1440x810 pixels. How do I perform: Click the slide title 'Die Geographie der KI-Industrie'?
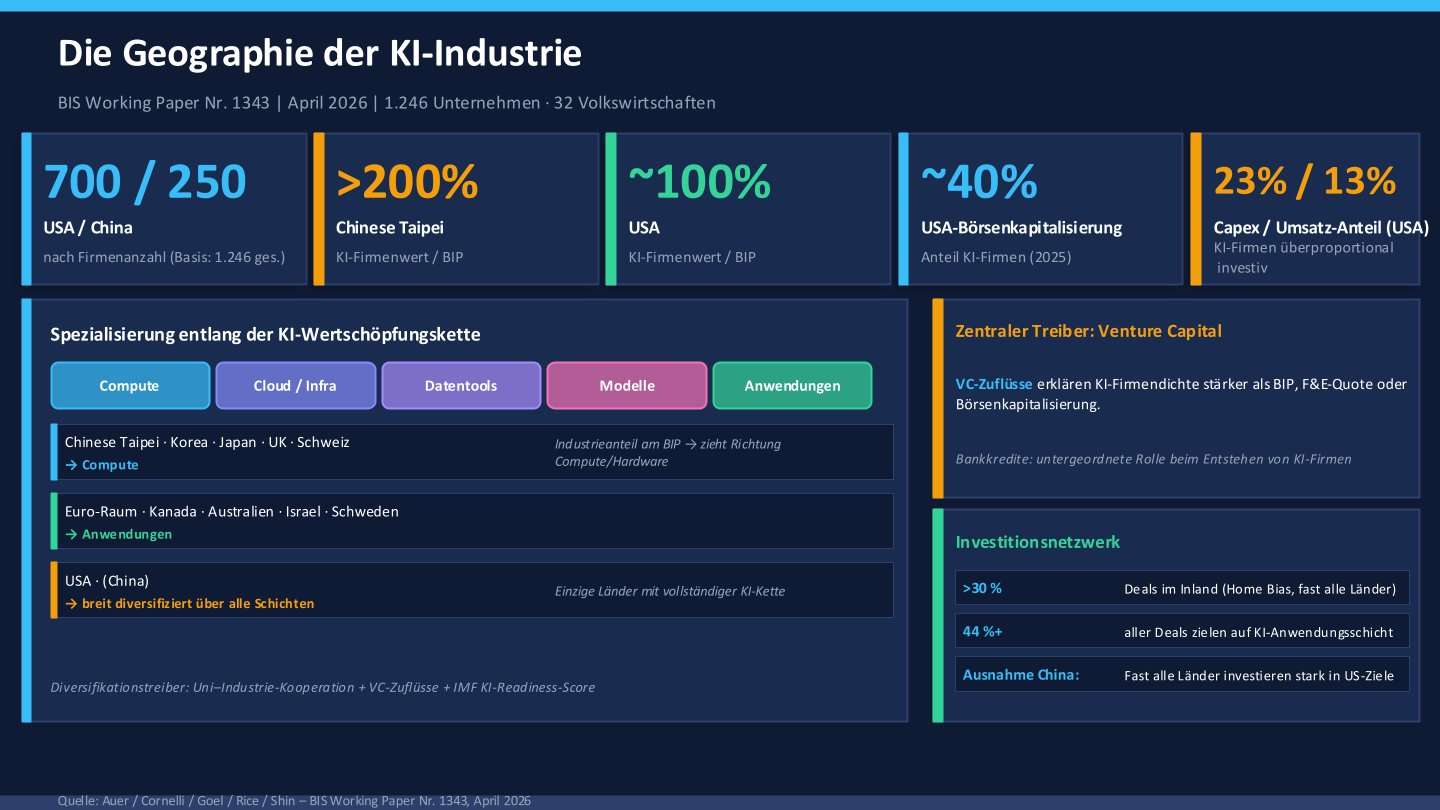pos(320,53)
